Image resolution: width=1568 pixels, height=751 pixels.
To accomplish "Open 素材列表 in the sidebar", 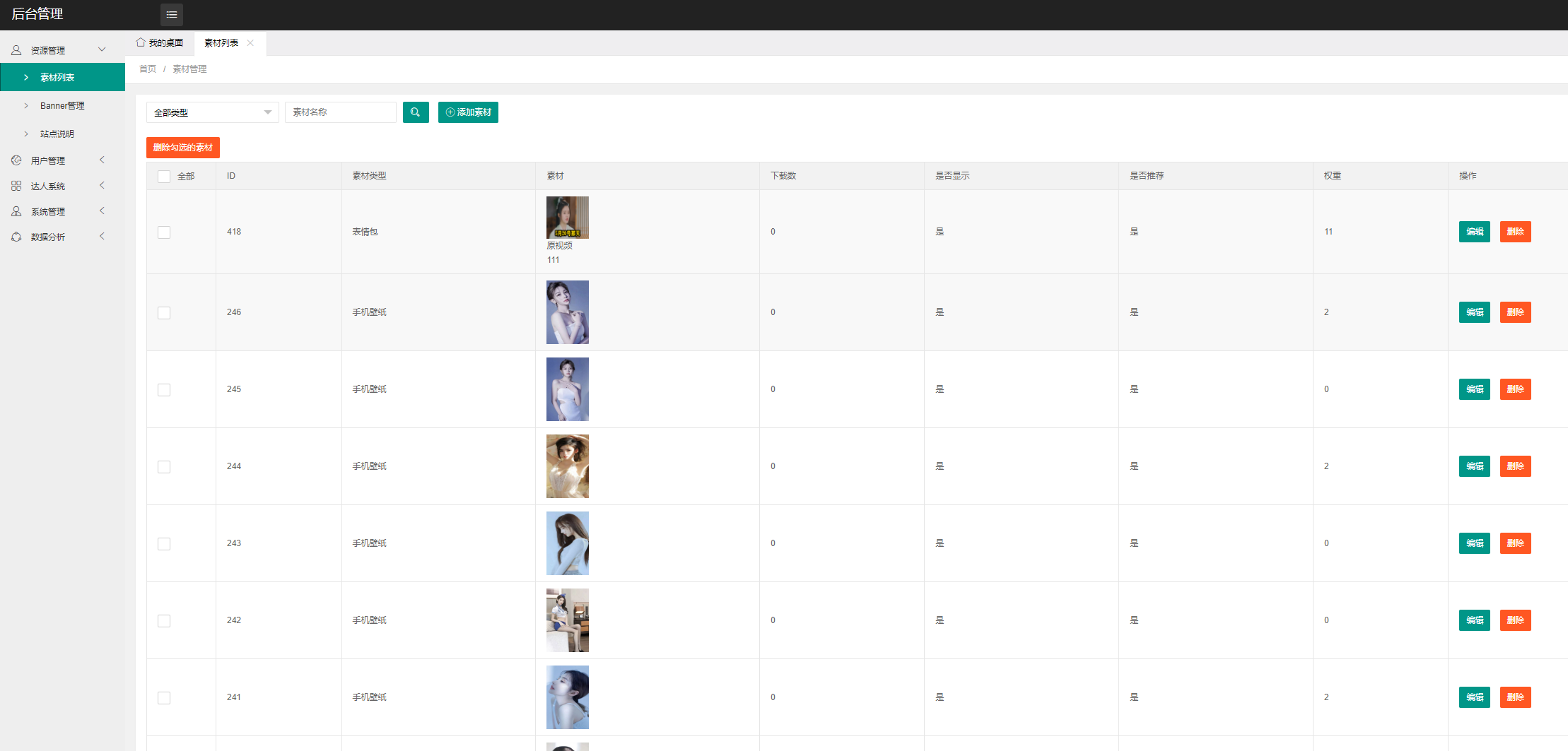I will 62,77.
